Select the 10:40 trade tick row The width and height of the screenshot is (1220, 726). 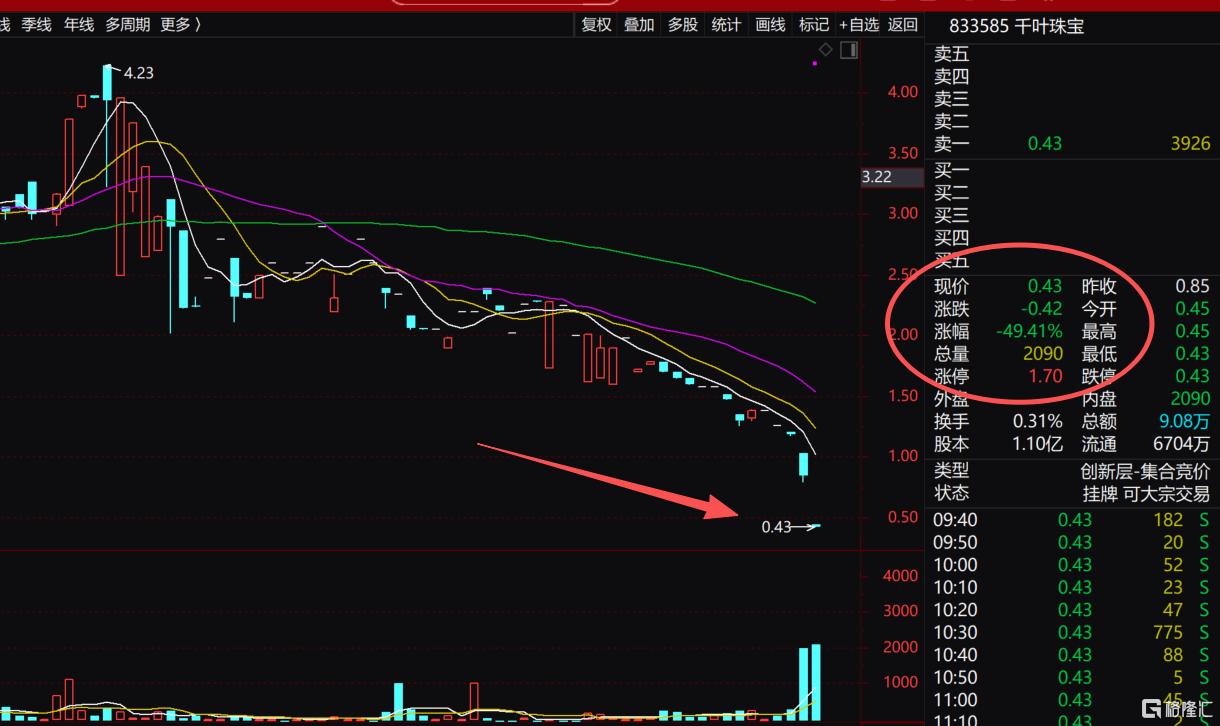tap(1072, 655)
